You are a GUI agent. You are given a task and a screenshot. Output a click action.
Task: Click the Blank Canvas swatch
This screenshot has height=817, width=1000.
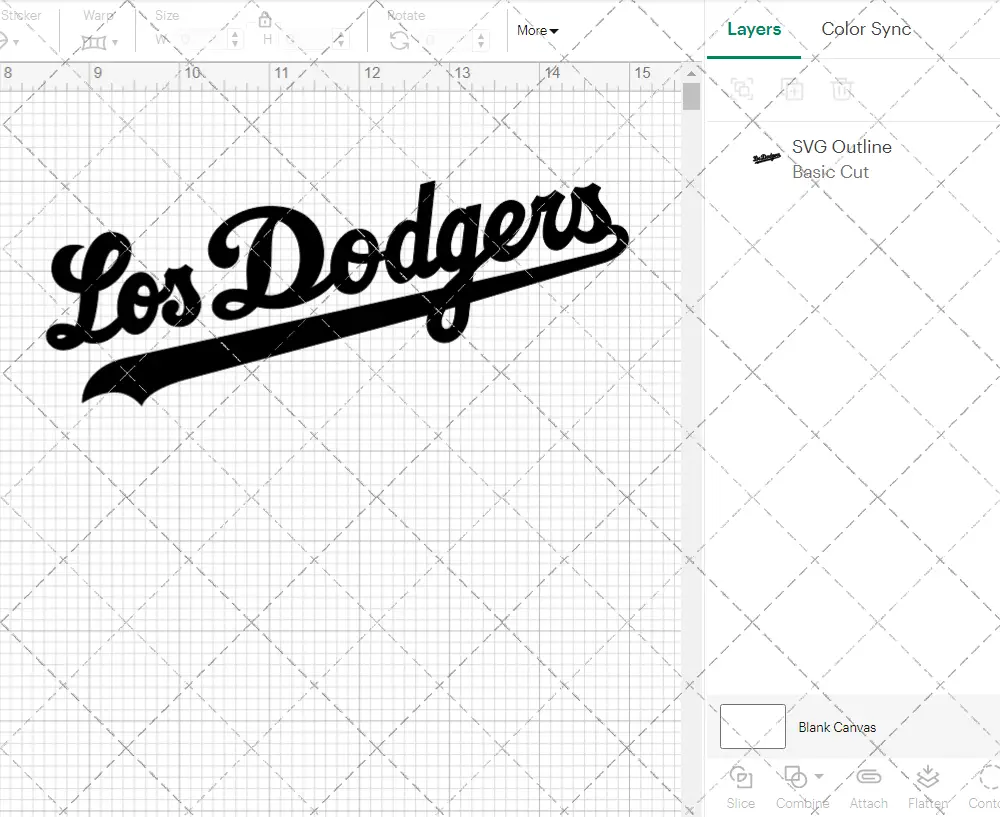(x=752, y=727)
